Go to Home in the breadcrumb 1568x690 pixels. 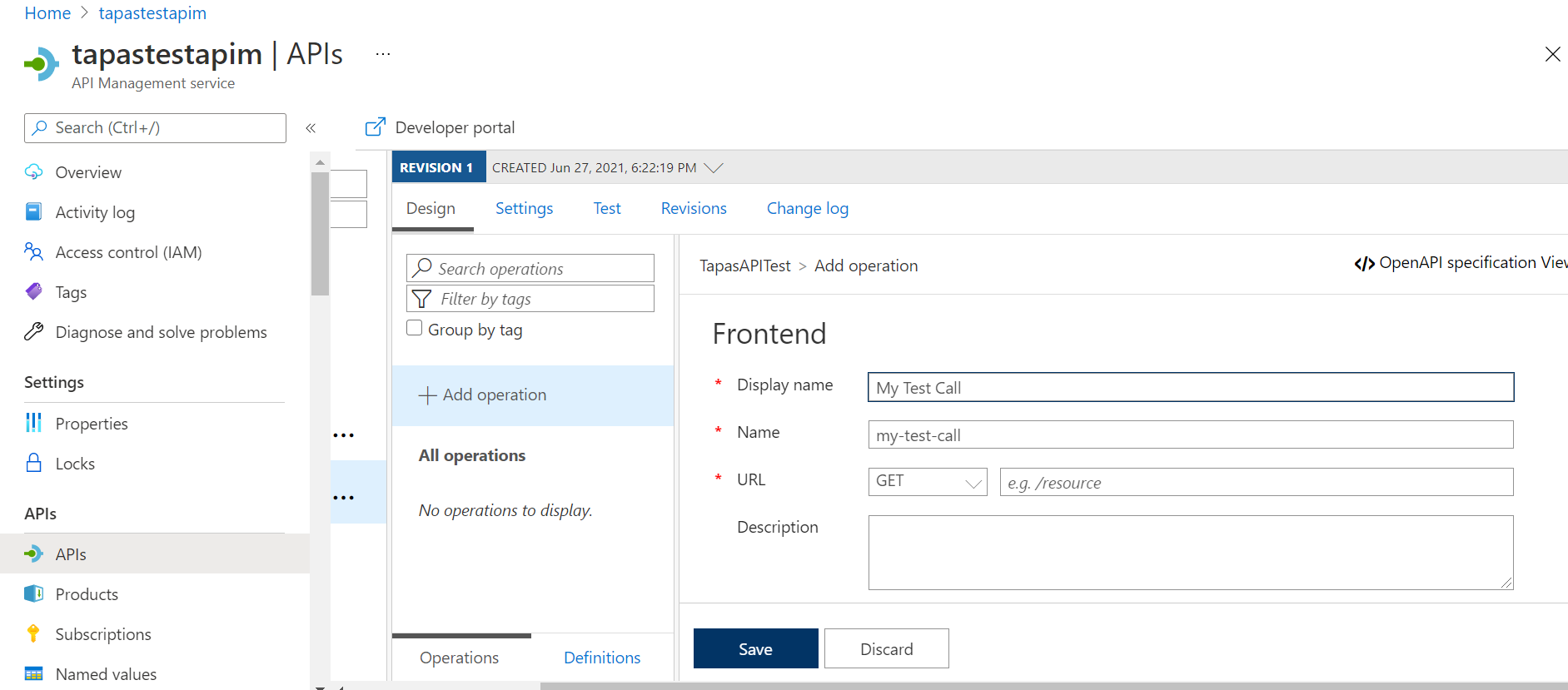click(47, 13)
